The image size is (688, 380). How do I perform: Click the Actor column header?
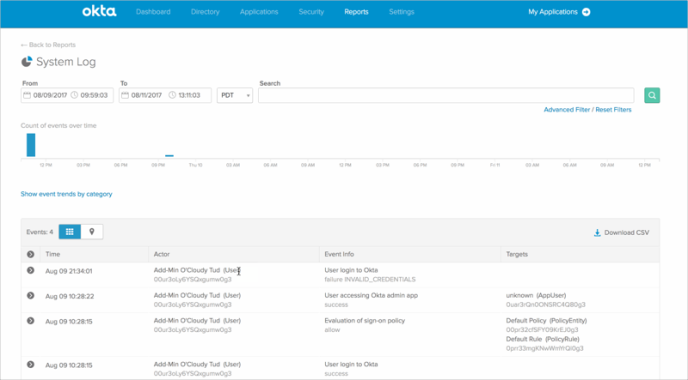[x=161, y=254]
